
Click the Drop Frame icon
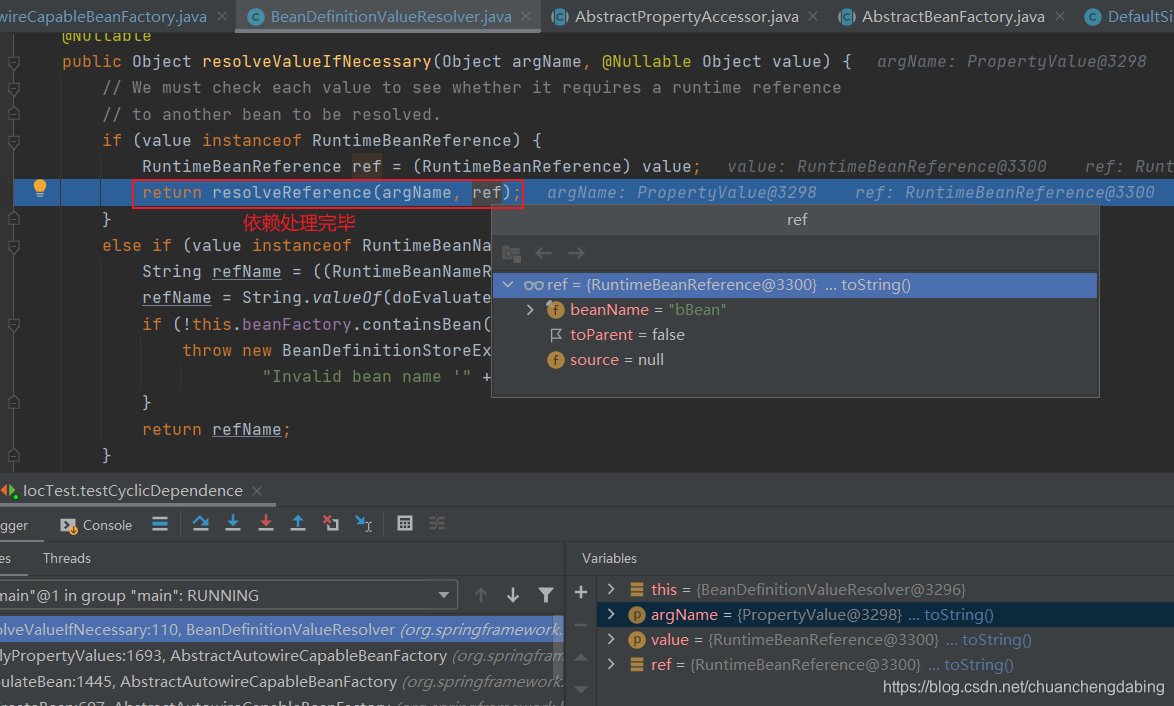click(x=330, y=523)
